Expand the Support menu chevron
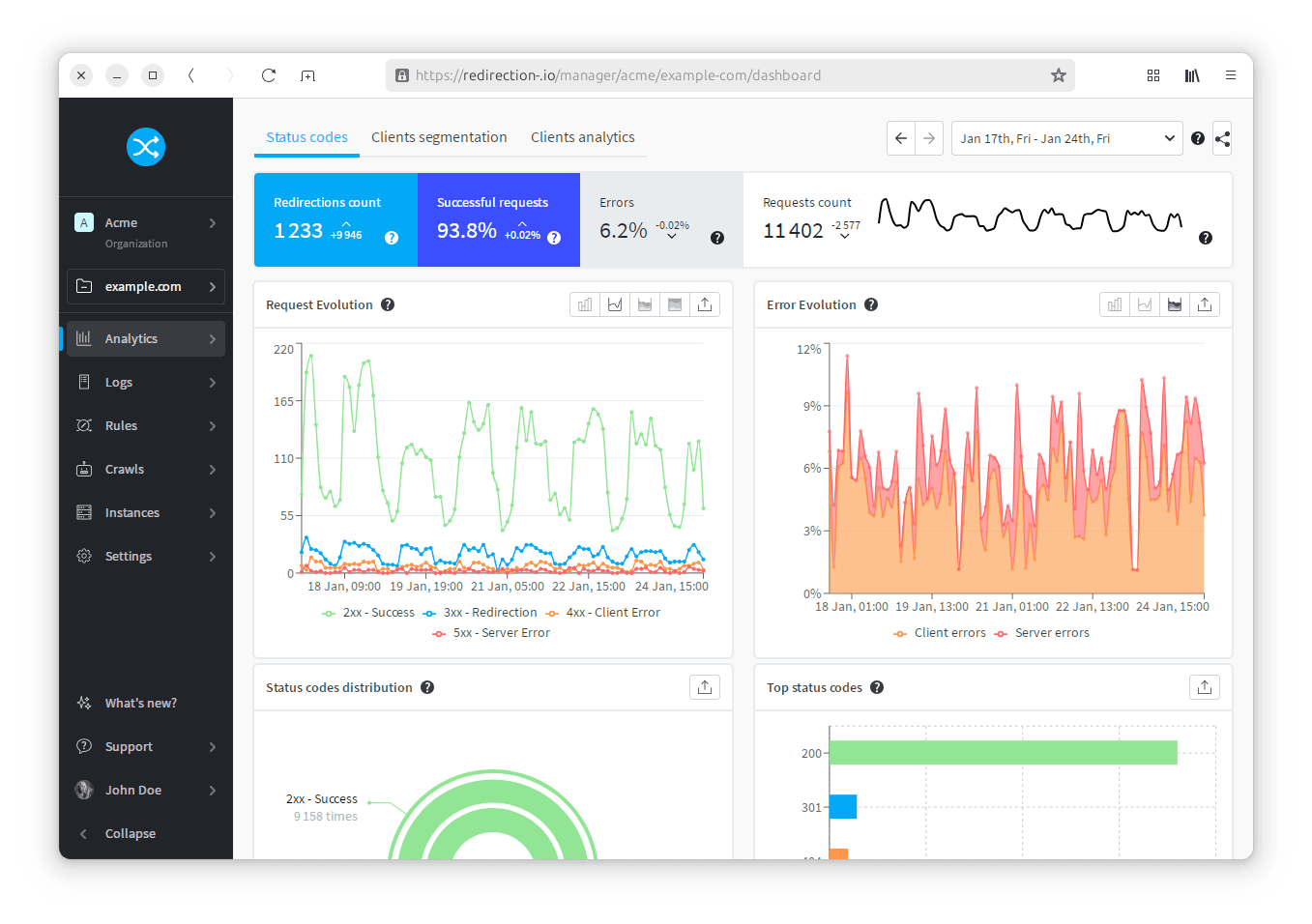 coord(213,746)
